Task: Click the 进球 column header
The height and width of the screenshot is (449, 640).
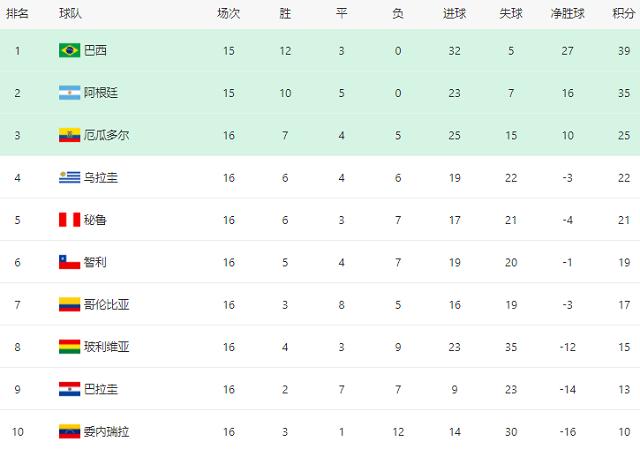Action: pos(454,13)
